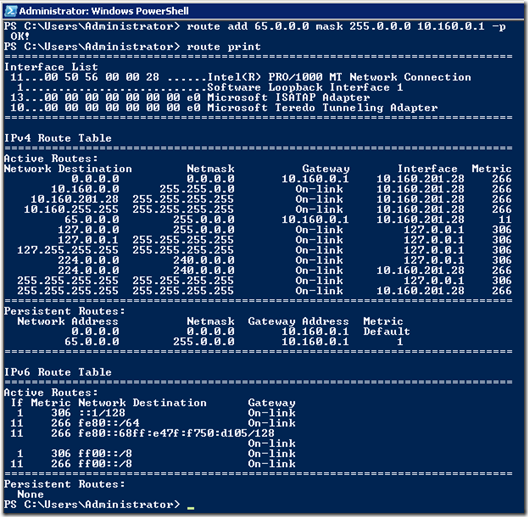Click metric '11' on the 65.0.0.0 route
The height and width of the screenshot is (517, 528).
click(504, 219)
